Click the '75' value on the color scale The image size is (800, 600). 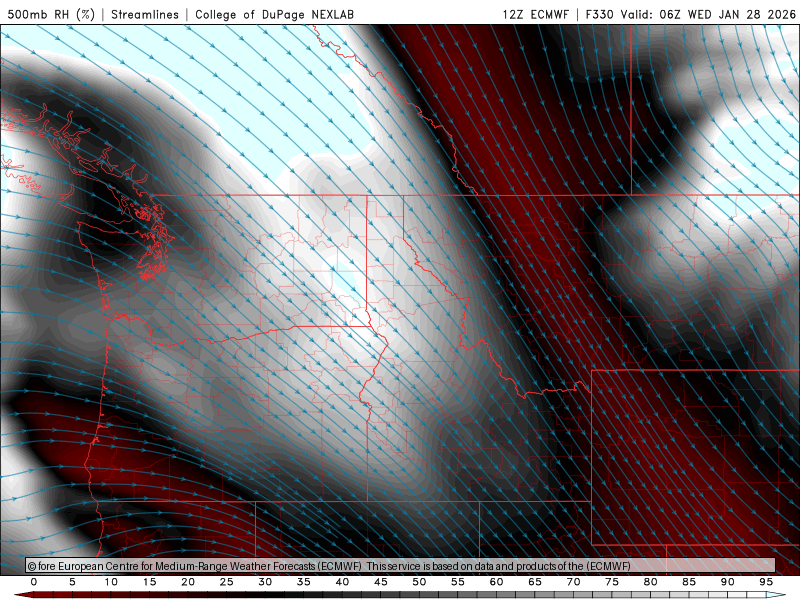612,582
